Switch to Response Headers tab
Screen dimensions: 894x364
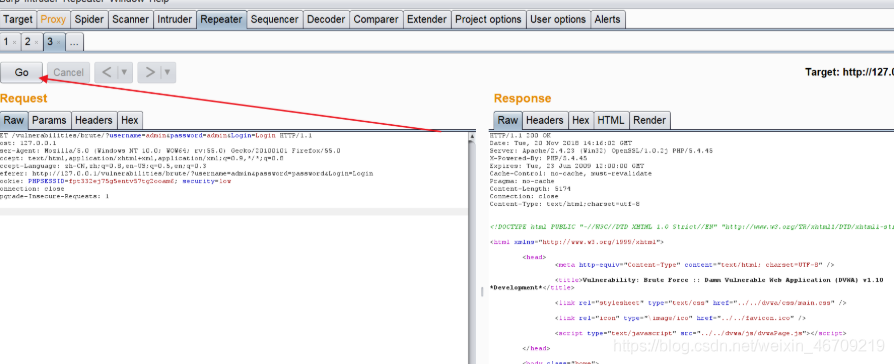point(544,120)
